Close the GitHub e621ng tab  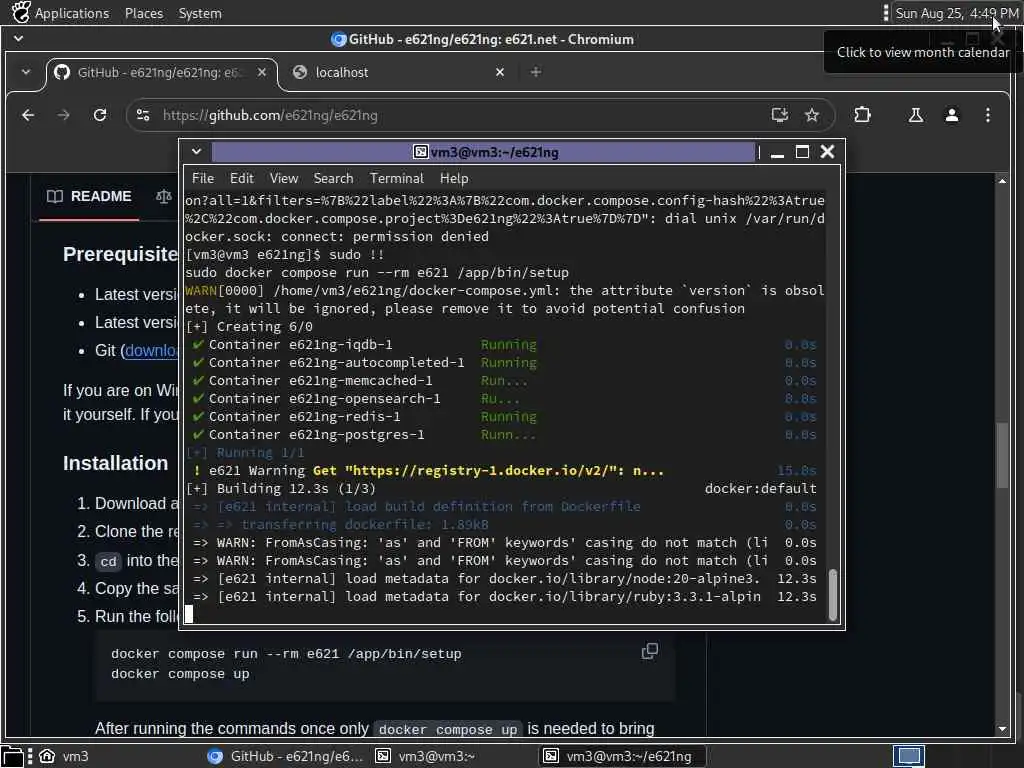click(262, 72)
